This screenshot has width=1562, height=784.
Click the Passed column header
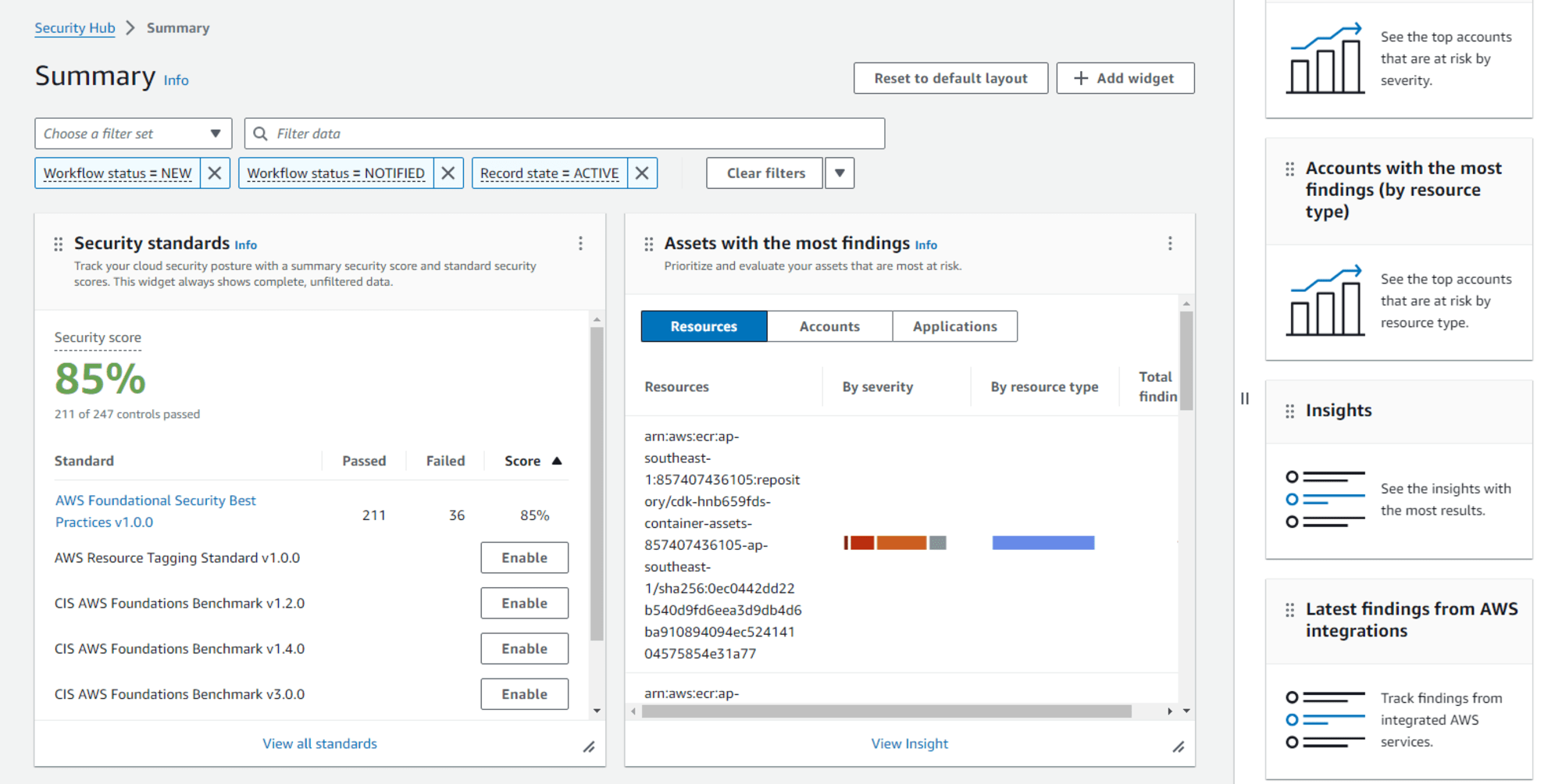pyautogui.click(x=364, y=461)
